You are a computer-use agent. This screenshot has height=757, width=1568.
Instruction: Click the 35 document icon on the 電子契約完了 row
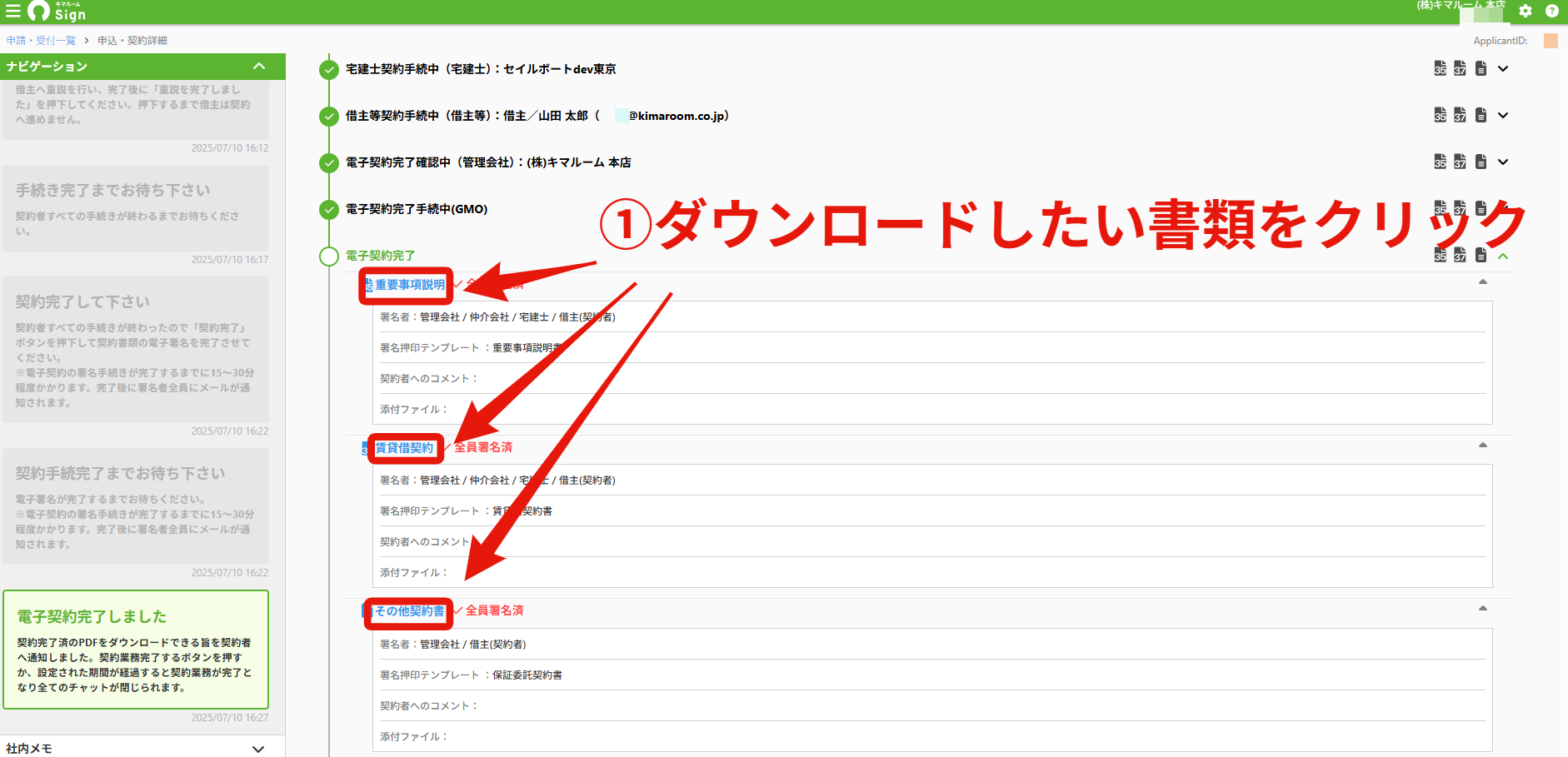pyautogui.click(x=1440, y=255)
